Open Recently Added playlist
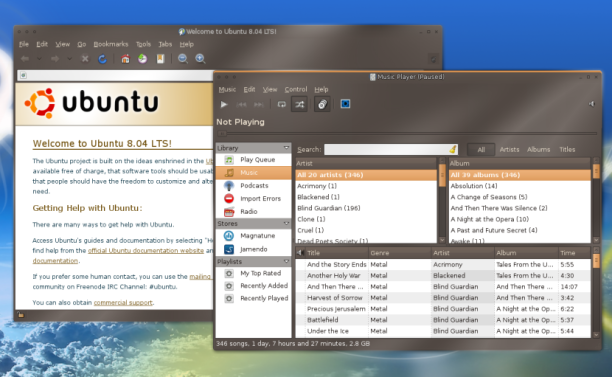 point(253,286)
